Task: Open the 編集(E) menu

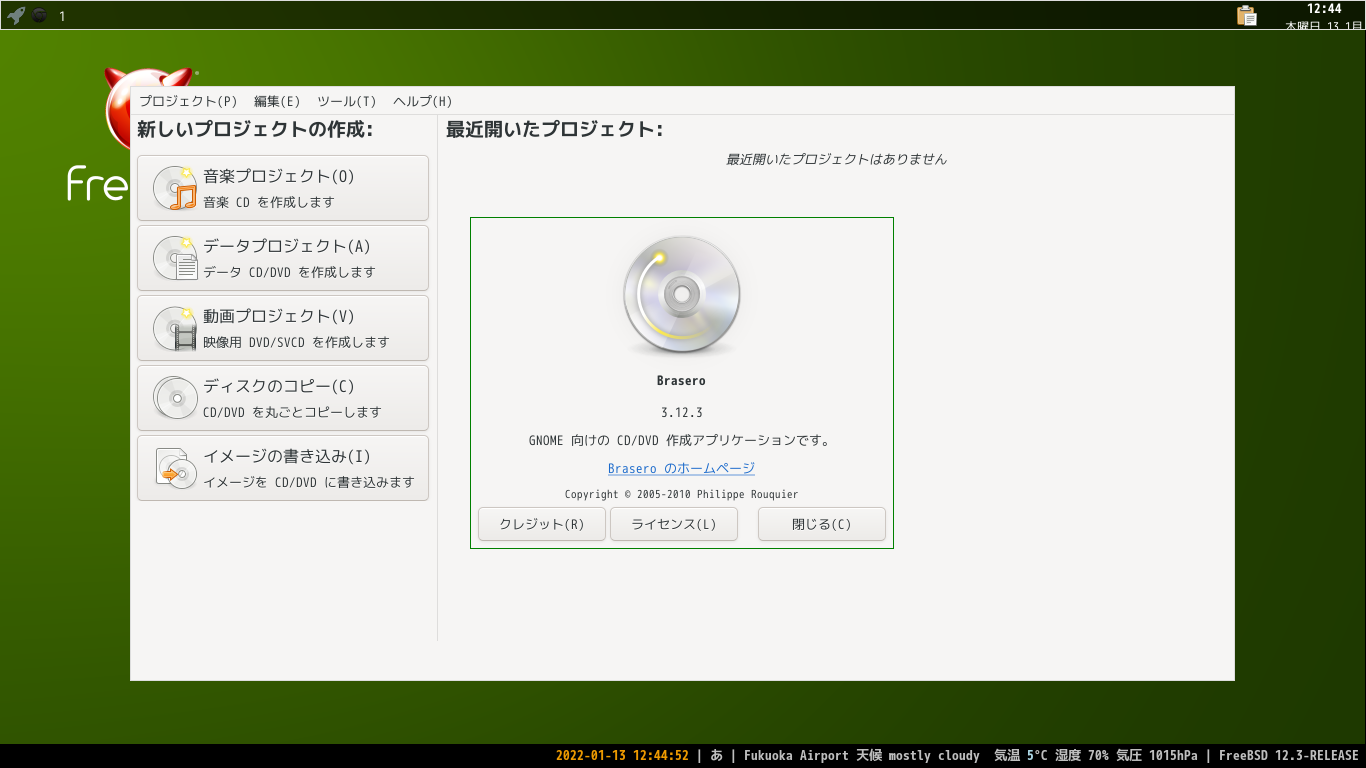Action: (x=277, y=101)
